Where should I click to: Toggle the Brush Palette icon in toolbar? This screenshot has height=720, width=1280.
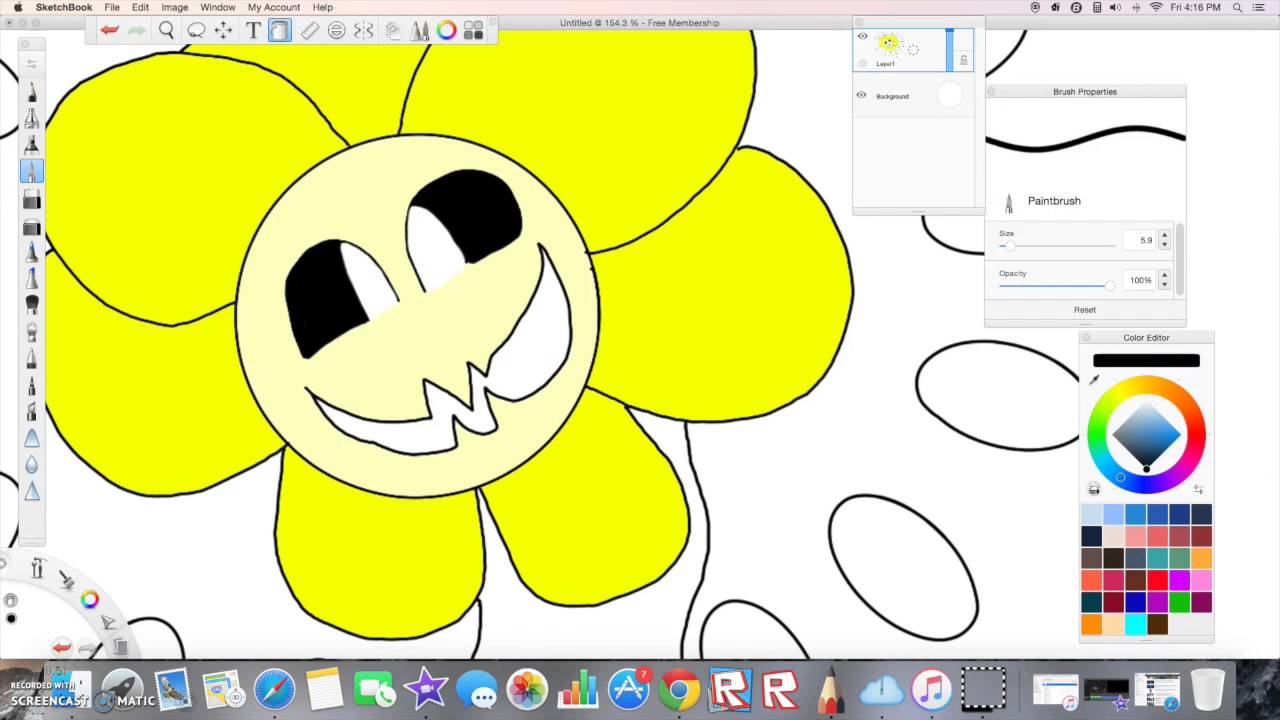coord(419,30)
